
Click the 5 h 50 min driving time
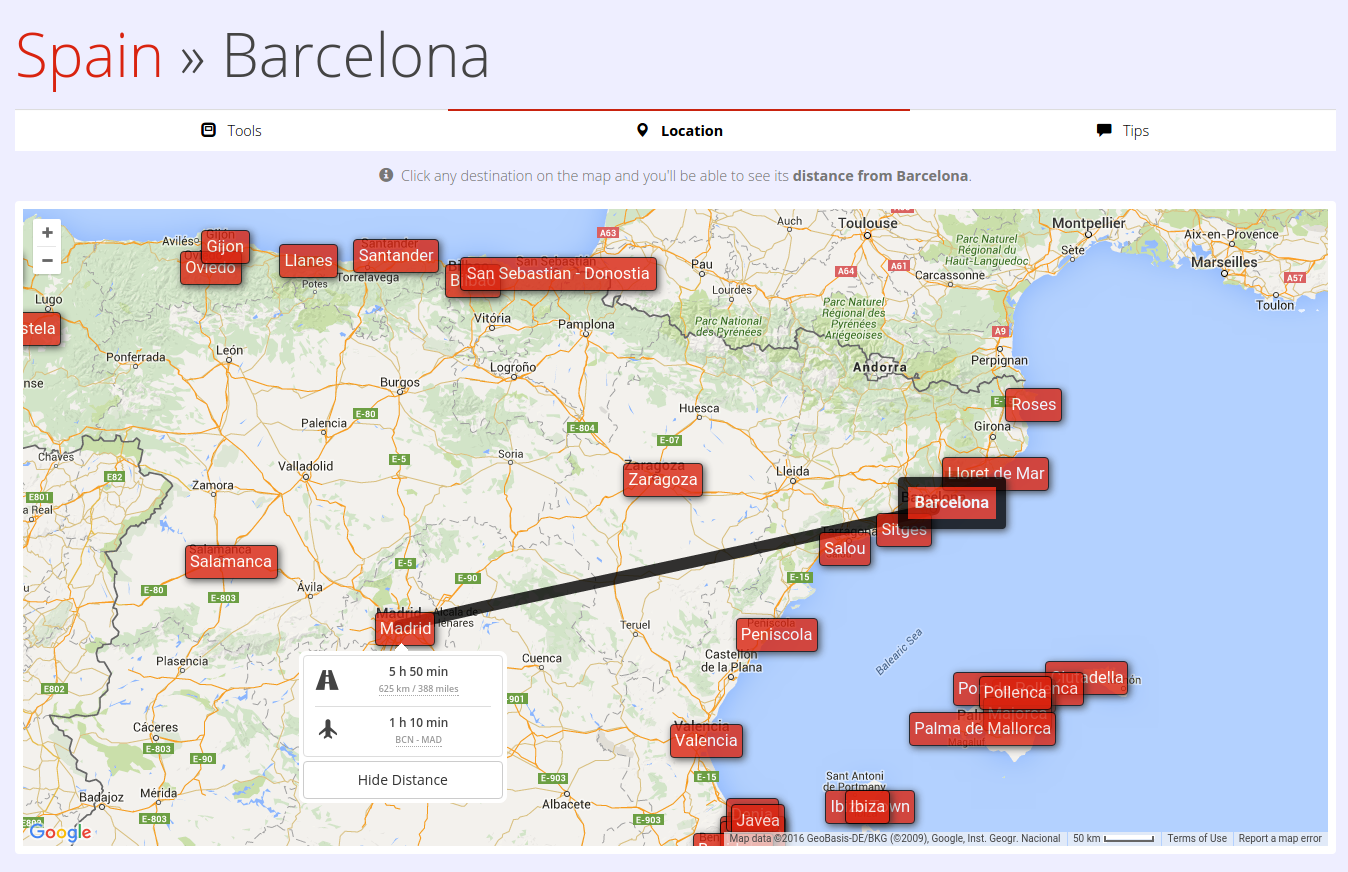click(x=418, y=672)
